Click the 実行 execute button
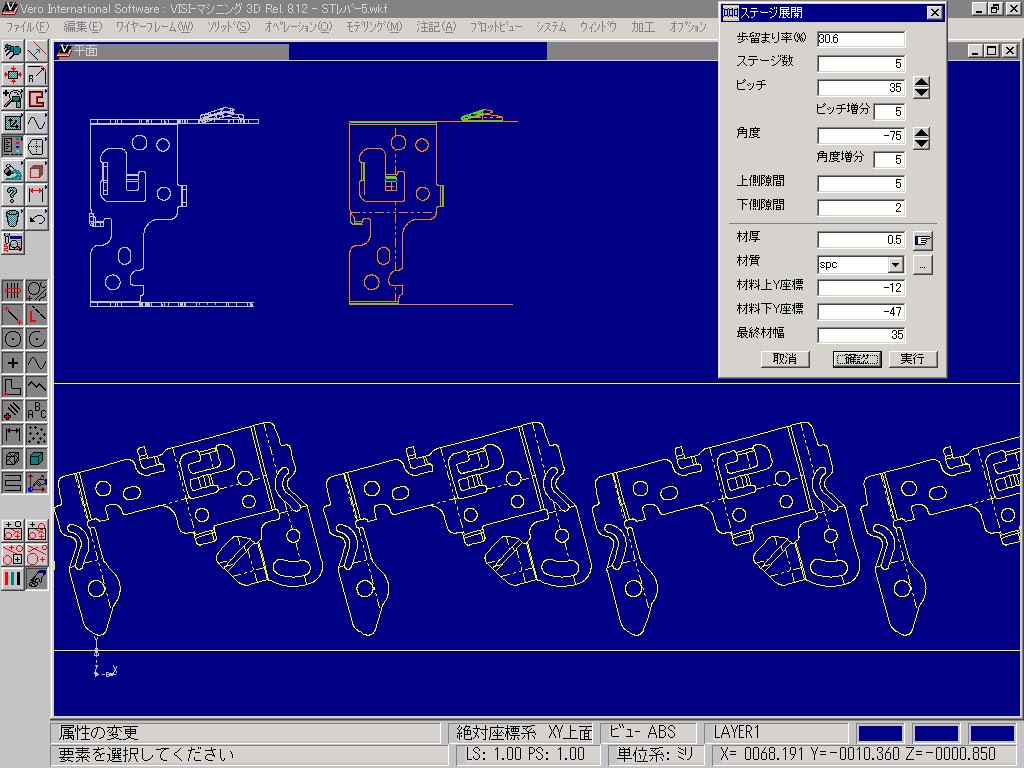The image size is (1024, 768). [x=912, y=359]
